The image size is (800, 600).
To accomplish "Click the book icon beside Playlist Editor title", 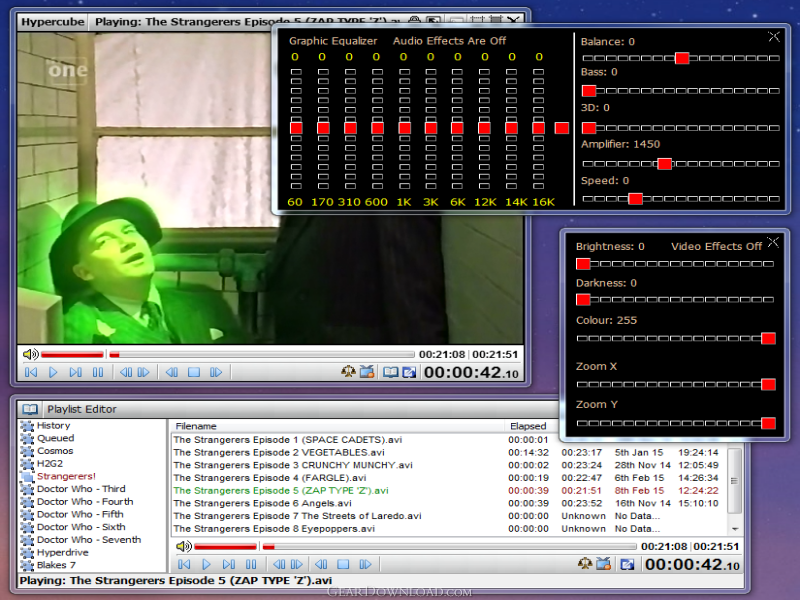I will tap(30, 409).
